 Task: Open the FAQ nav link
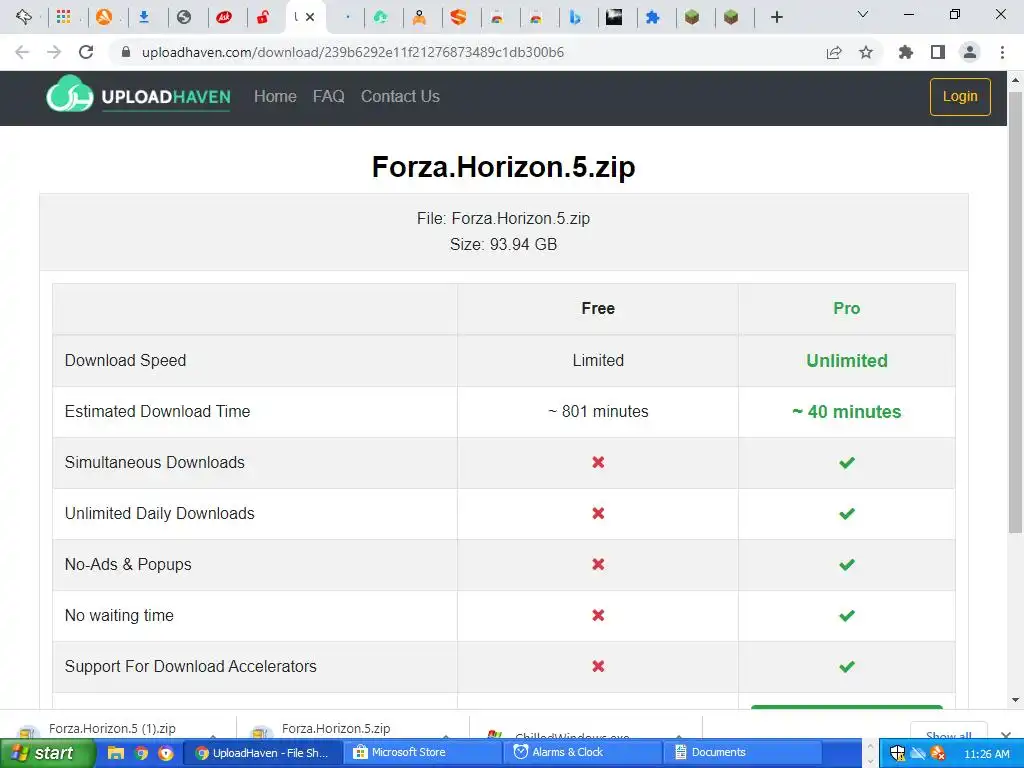click(x=328, y=96)
